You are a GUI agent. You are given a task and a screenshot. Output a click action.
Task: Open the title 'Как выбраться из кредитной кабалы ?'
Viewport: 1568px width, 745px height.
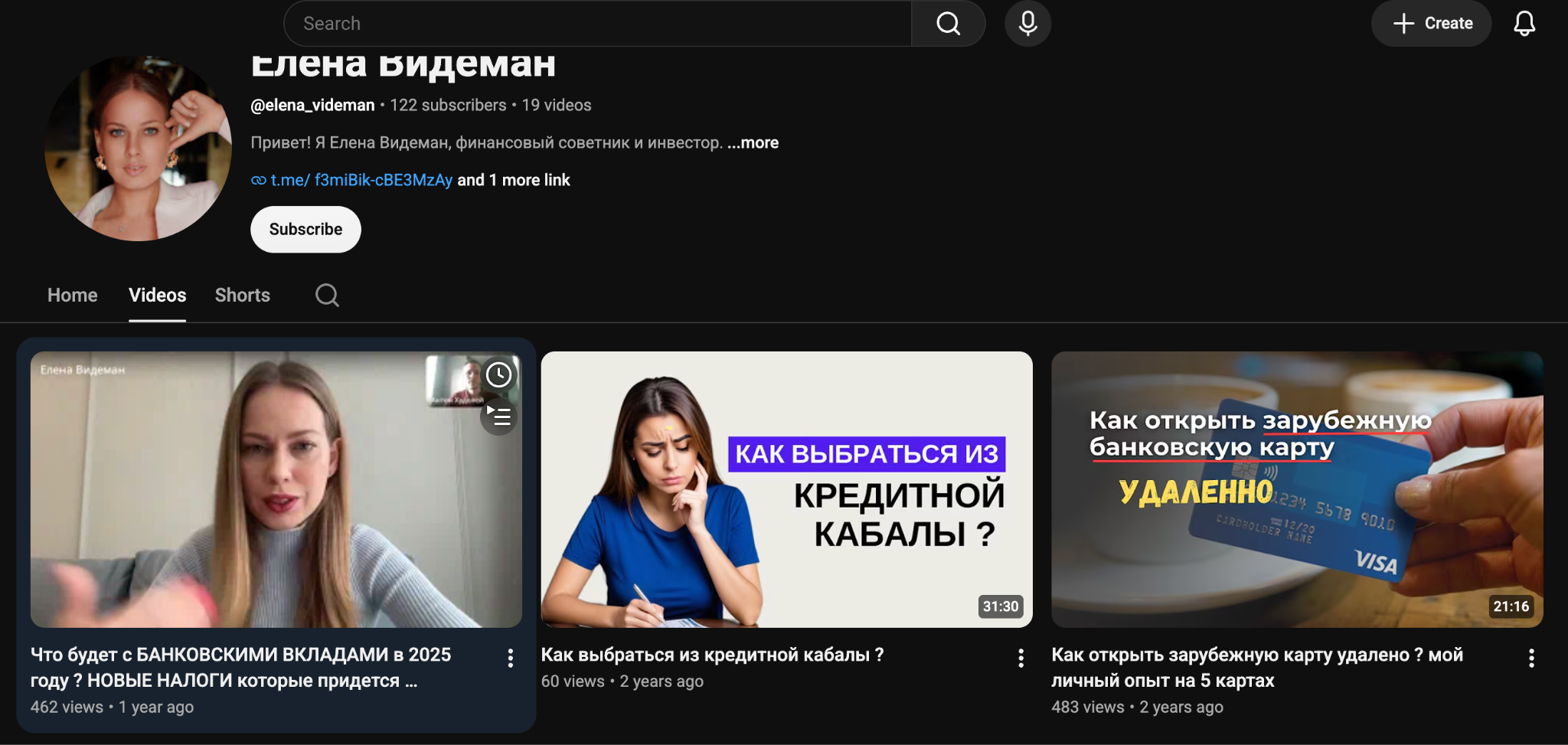[x=712, y=655]
